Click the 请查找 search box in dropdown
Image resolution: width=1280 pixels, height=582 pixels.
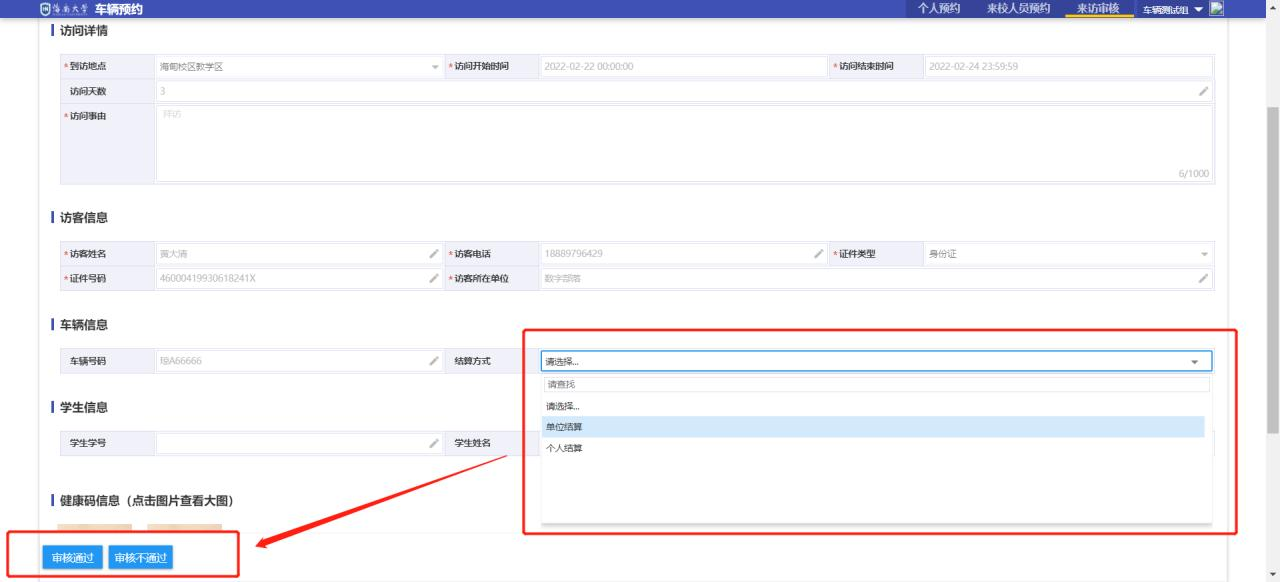(875, 384)
